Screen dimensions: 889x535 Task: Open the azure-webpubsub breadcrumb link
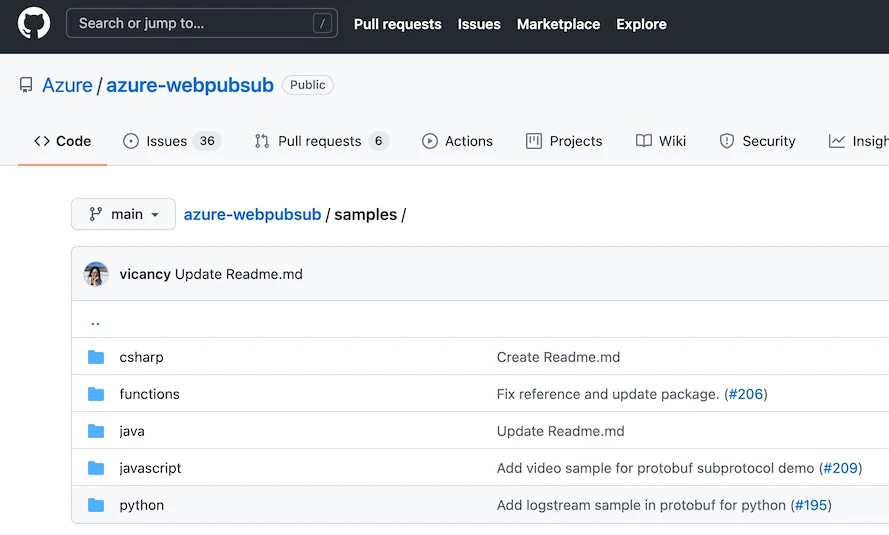252,214
